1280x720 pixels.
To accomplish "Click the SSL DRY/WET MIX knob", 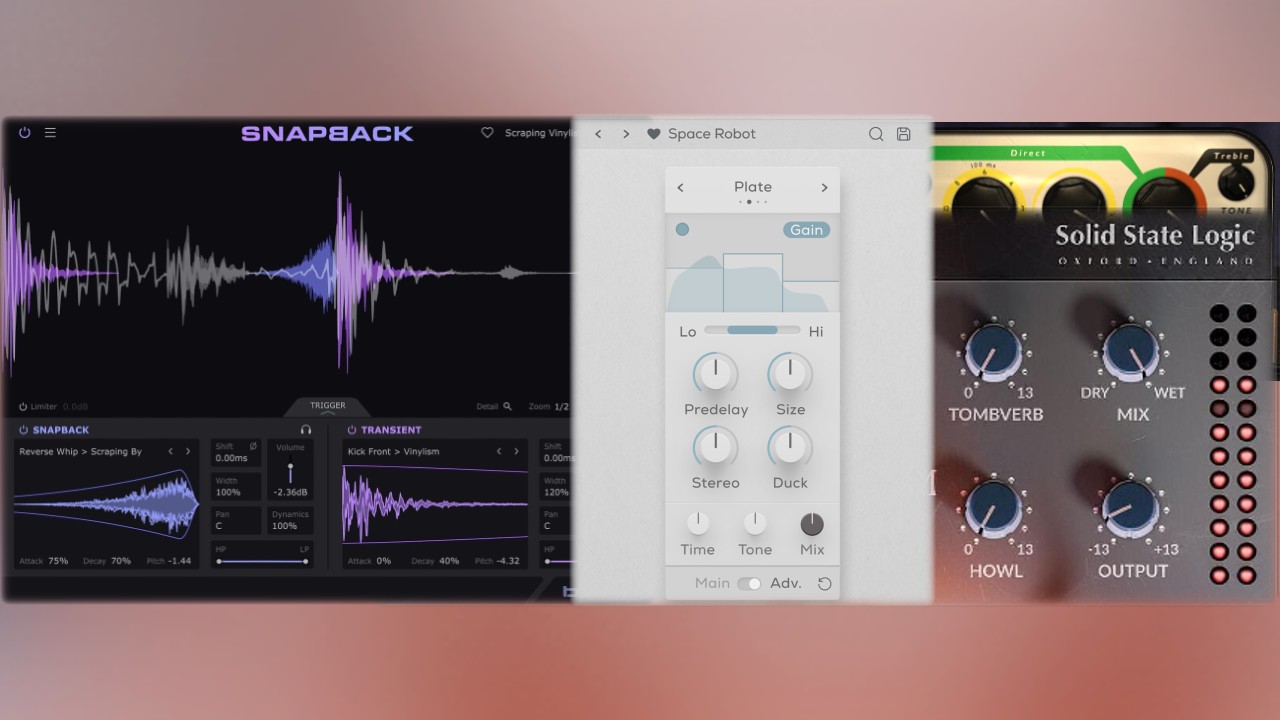I will click(1131, 352).
